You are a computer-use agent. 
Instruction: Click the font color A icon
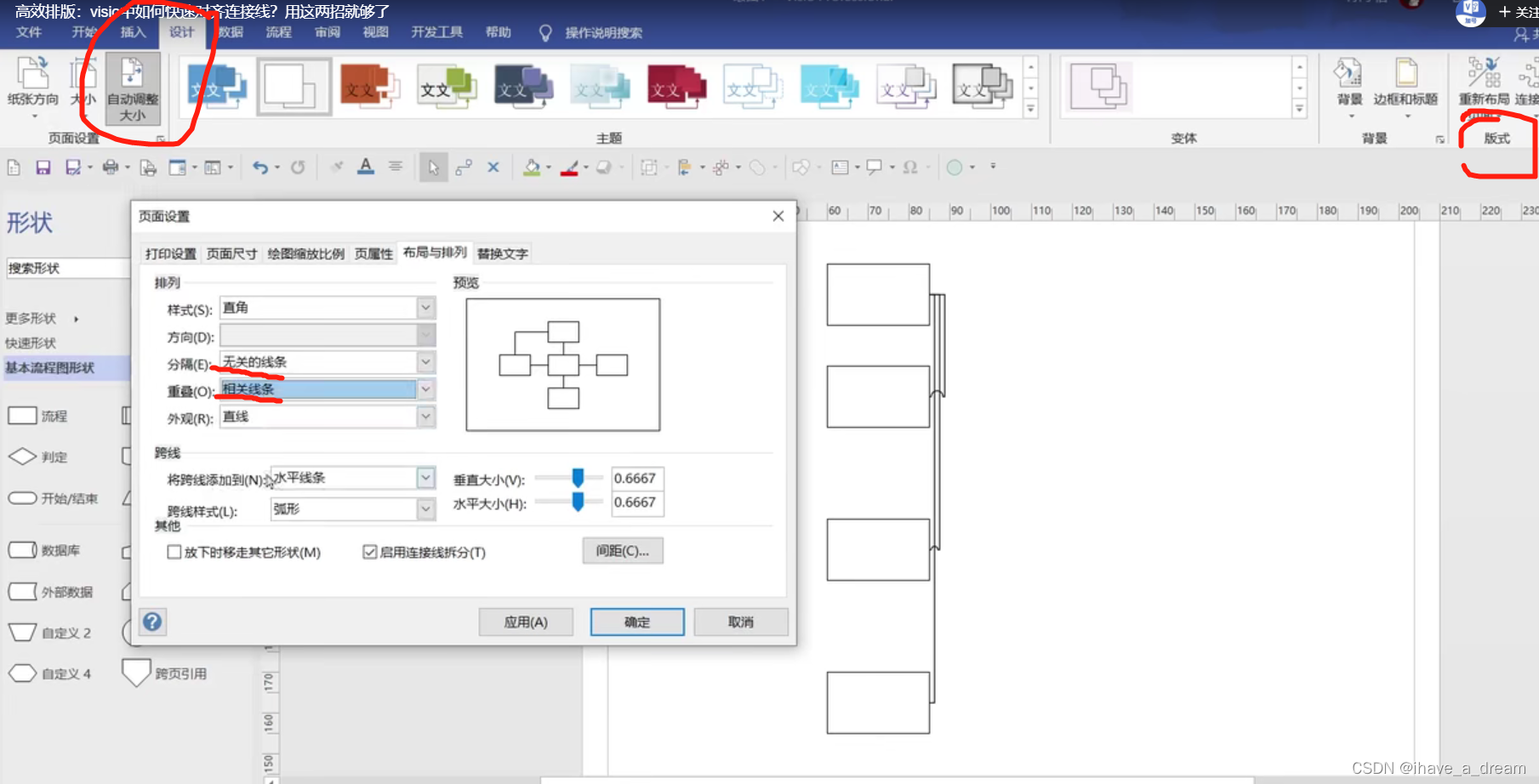366,167
